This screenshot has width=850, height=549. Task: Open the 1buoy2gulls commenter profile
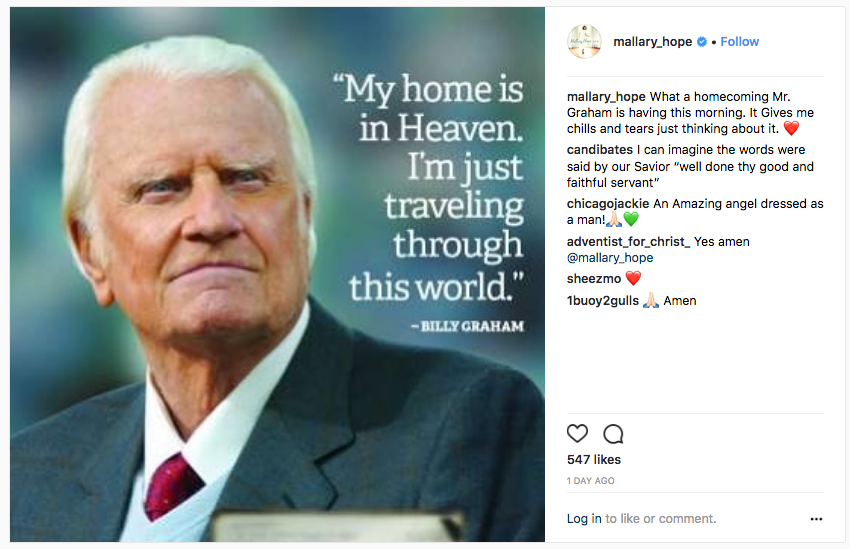(x=602, y=301)
